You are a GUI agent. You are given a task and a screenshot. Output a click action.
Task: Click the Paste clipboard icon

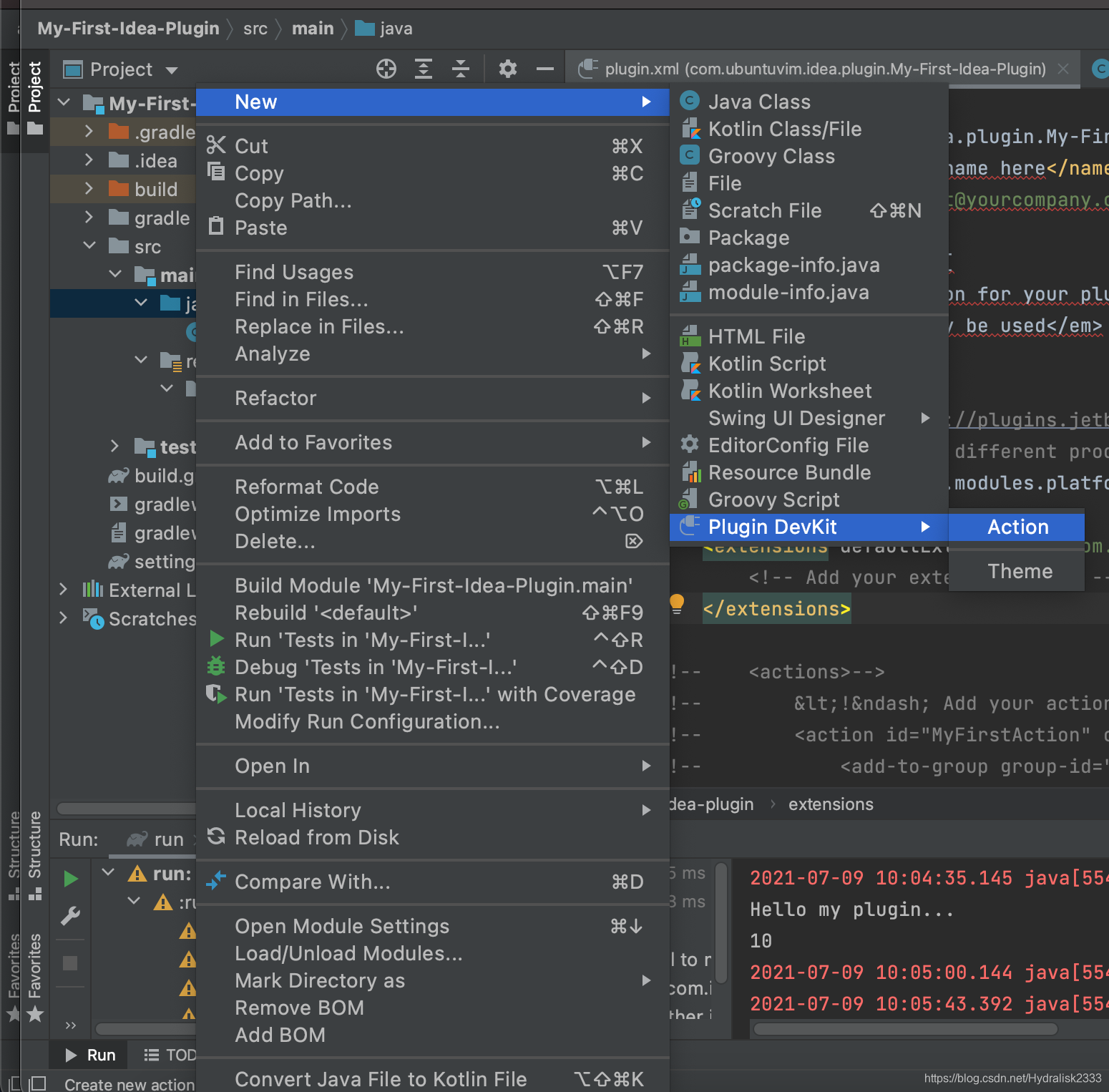[216, 227]
